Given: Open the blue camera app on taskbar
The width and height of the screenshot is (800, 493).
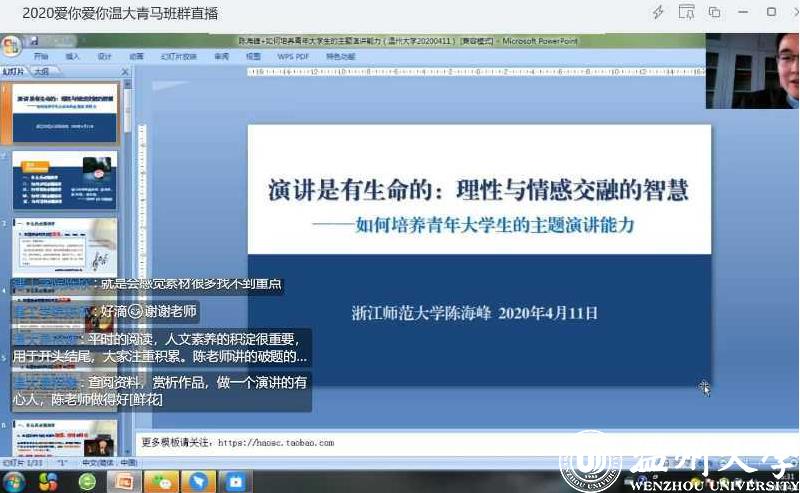Looking at the screenshot, I should coord(236,482).
